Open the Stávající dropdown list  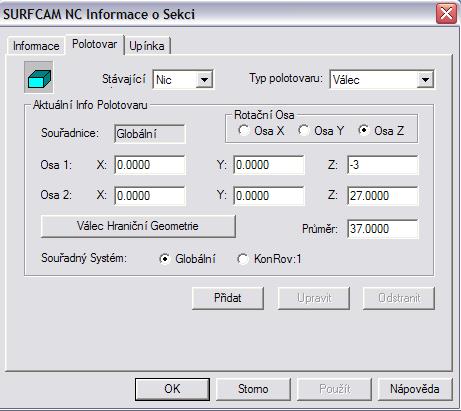[204, 80]
